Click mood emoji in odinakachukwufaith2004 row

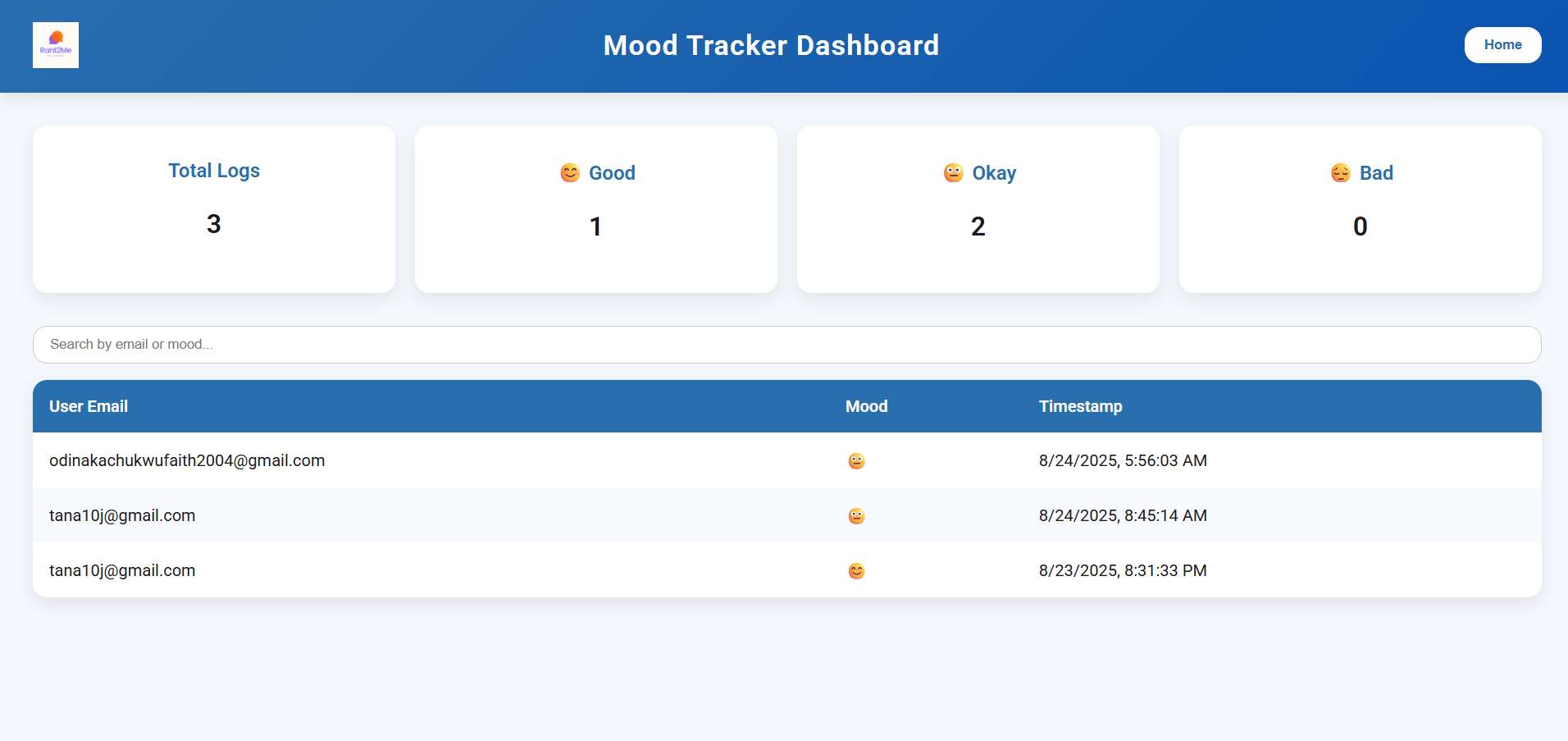pyautogui.click(x=856, y=461)
